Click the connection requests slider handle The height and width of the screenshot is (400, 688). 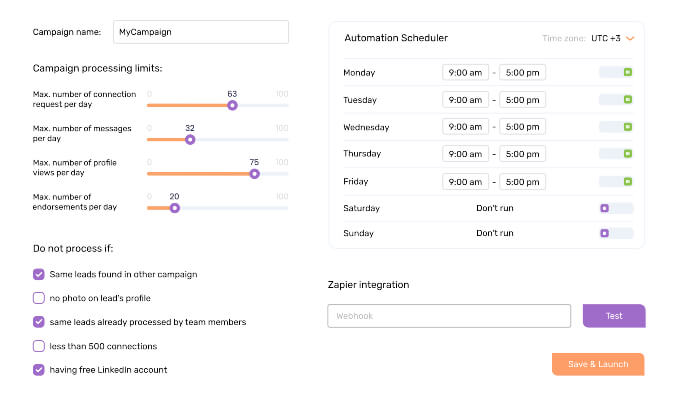pos(232,105)
